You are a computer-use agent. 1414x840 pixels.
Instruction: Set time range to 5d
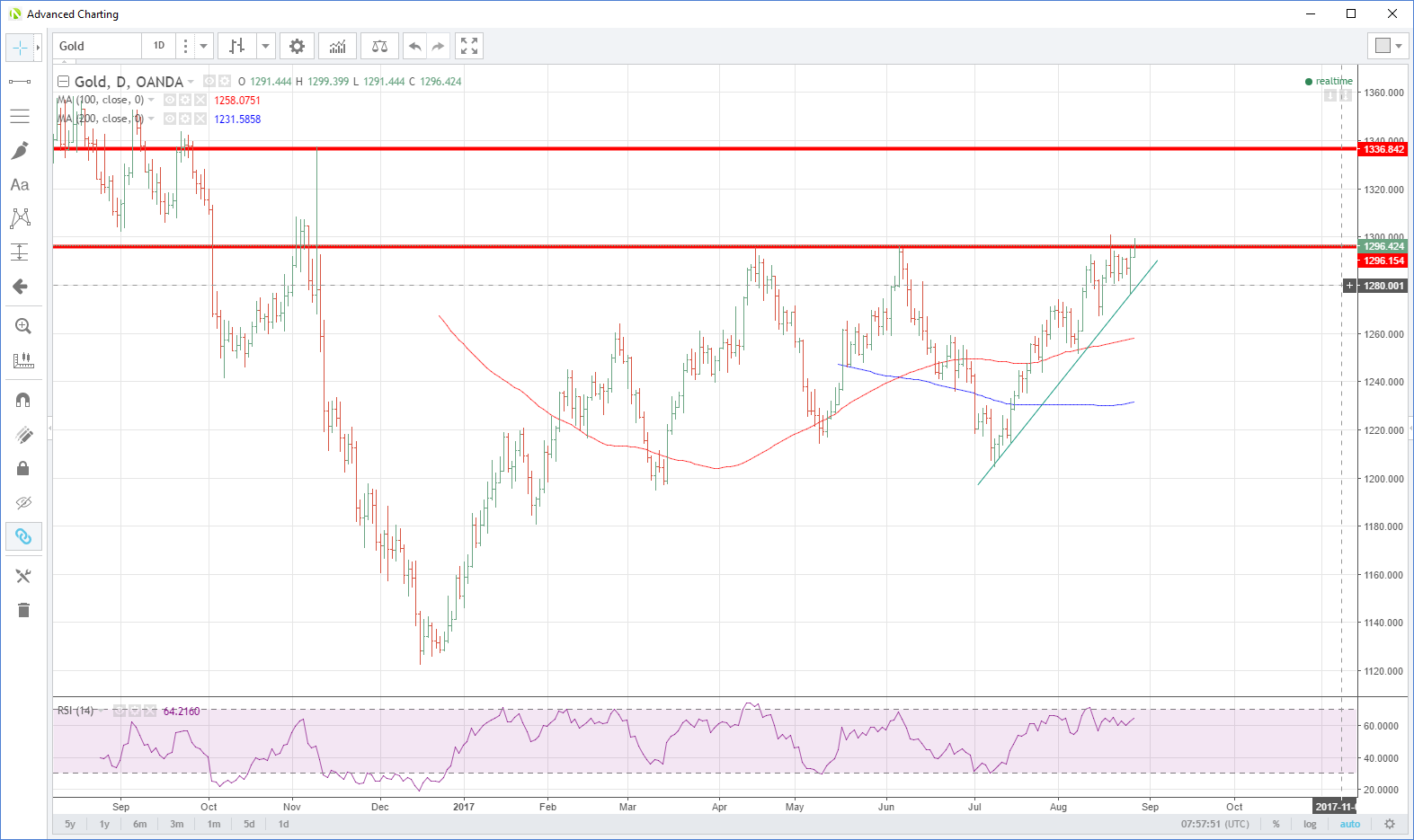pyautogui.click(x=249, y=824)
